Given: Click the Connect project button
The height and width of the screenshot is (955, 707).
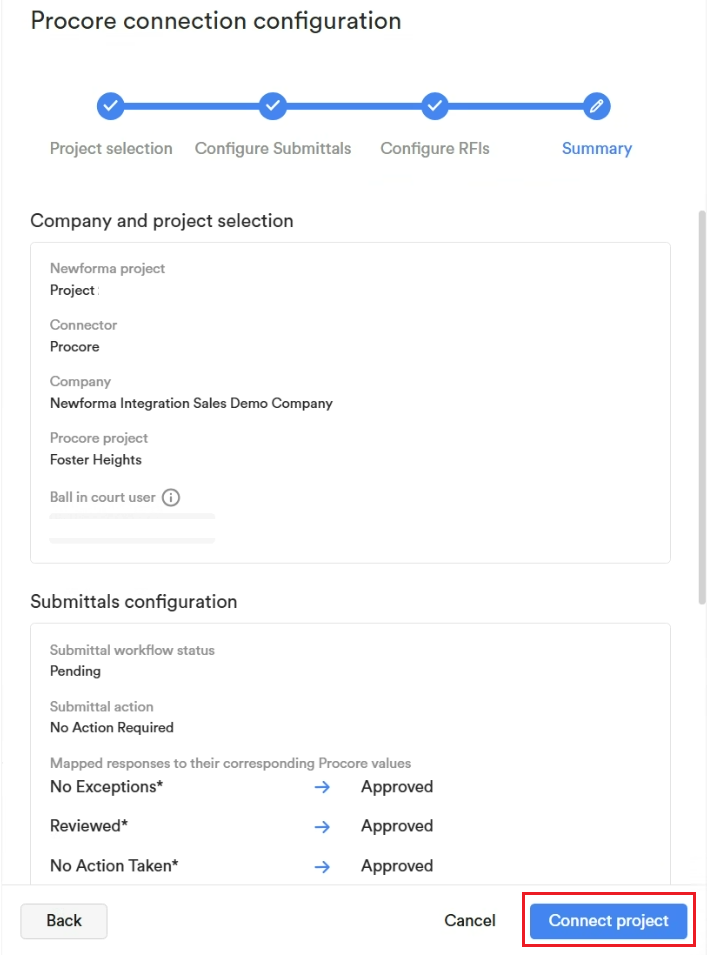Looking at the screenshot, I should (608, 920).
